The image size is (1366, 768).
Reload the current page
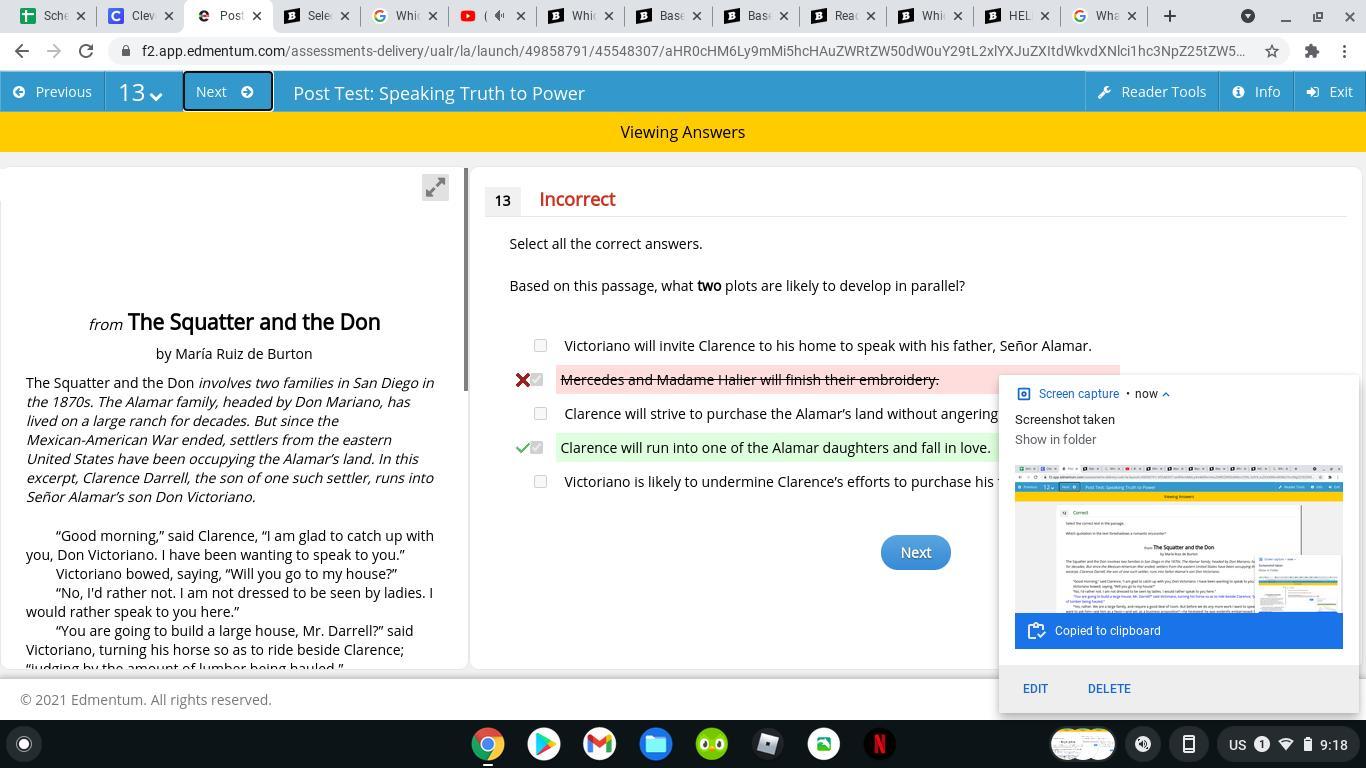86,51
